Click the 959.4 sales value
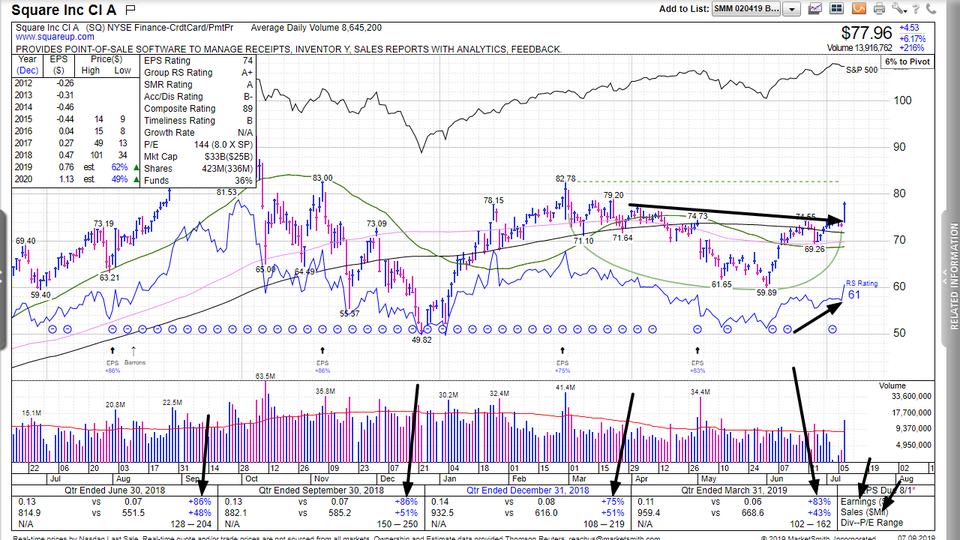960x540 pixels. click(x=648, y=513)
